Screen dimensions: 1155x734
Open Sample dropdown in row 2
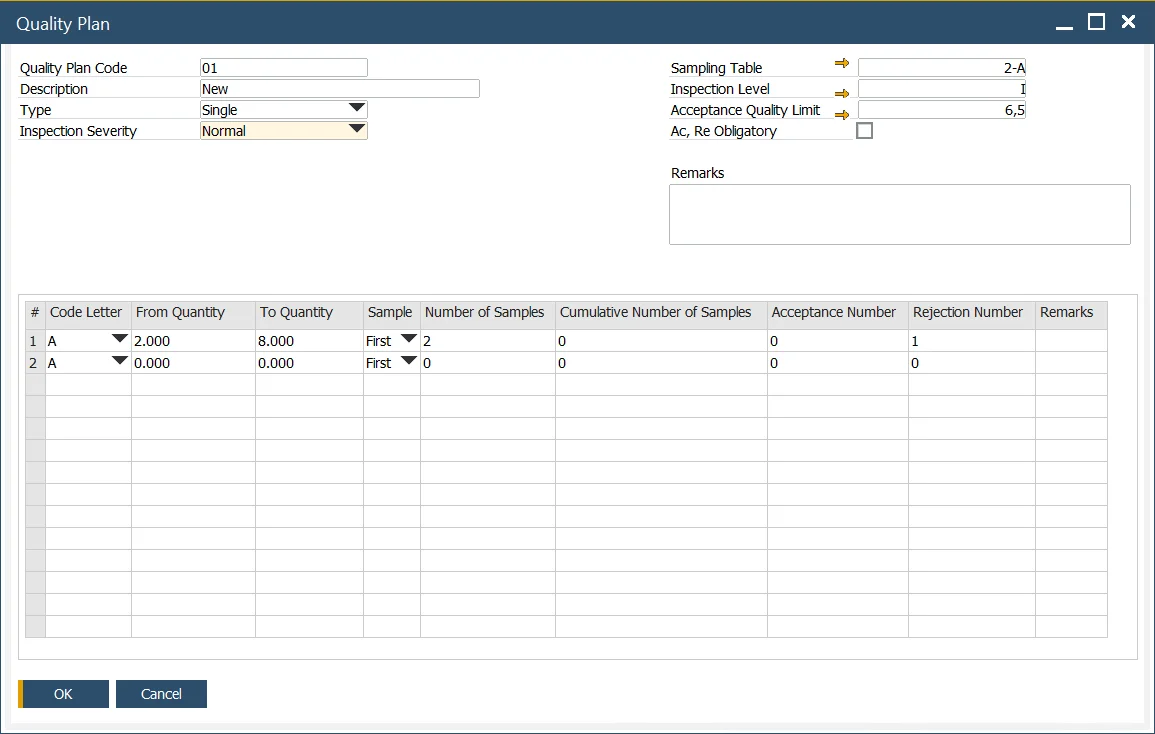point(408,362)
